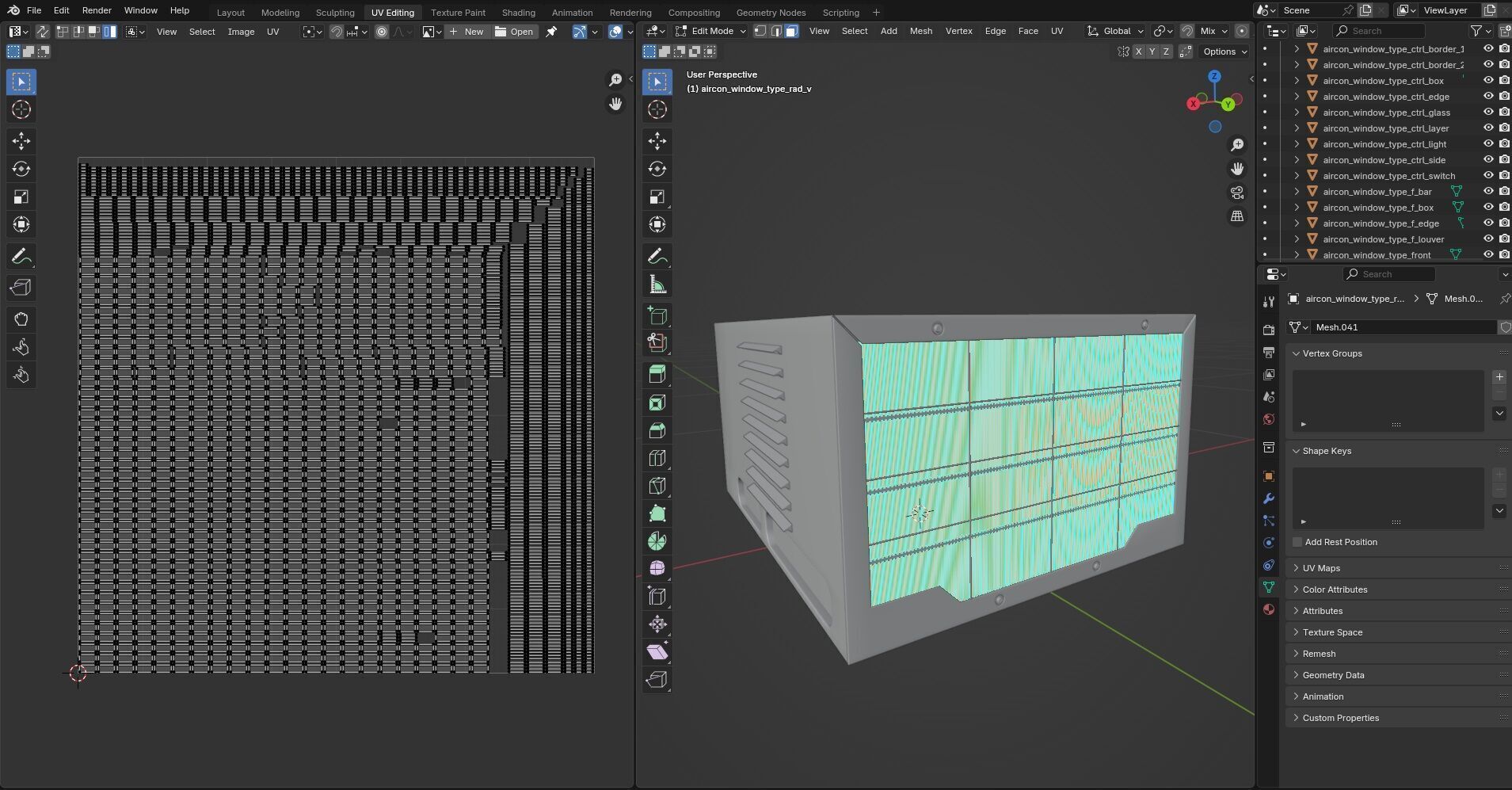Select the Inset Faces tool
Image resolution: width=1512 pixels, height=790 pixels.
(x=657, y=403)
